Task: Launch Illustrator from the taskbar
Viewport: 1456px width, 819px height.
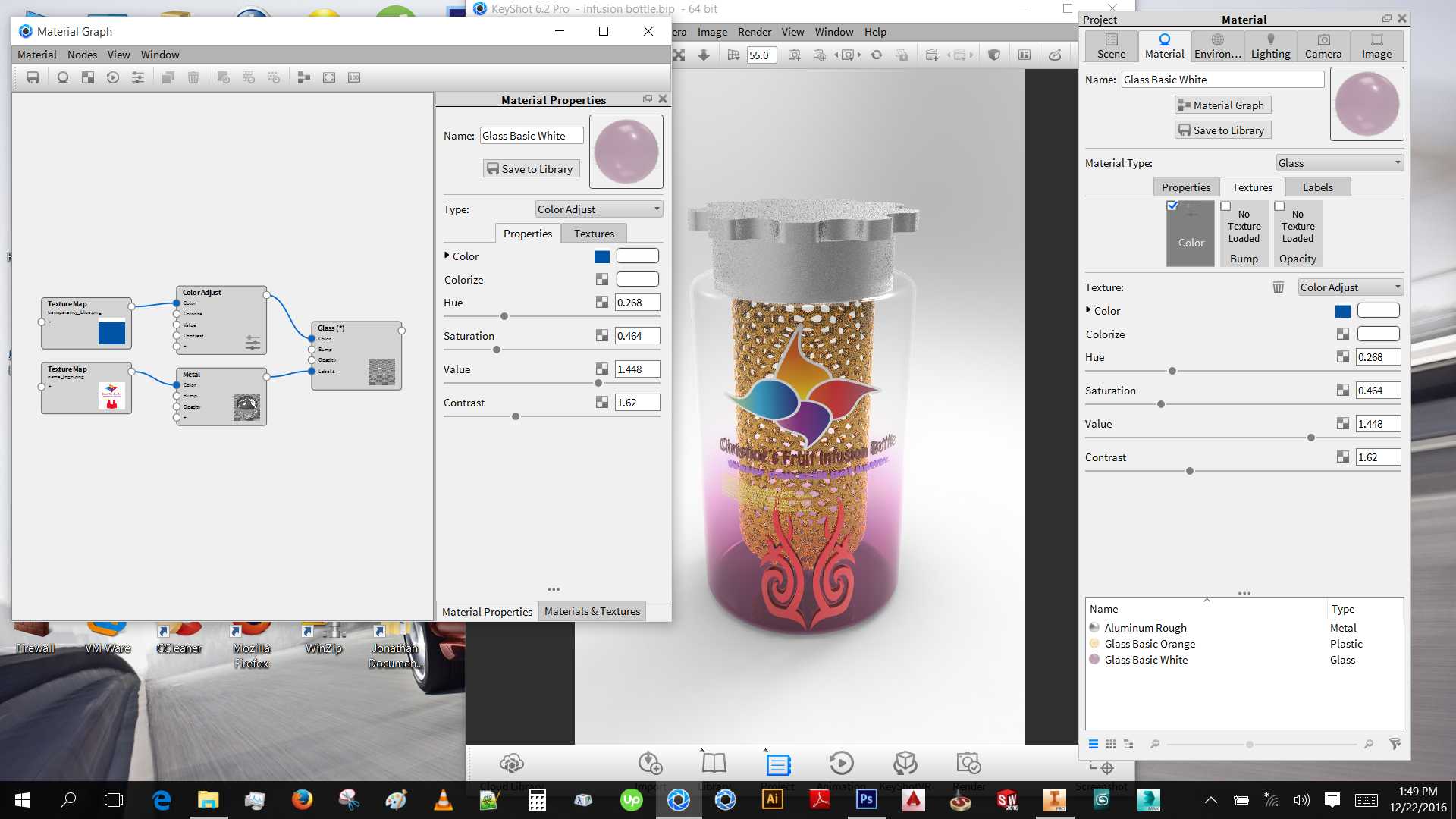Action: [x=773, y=799]
